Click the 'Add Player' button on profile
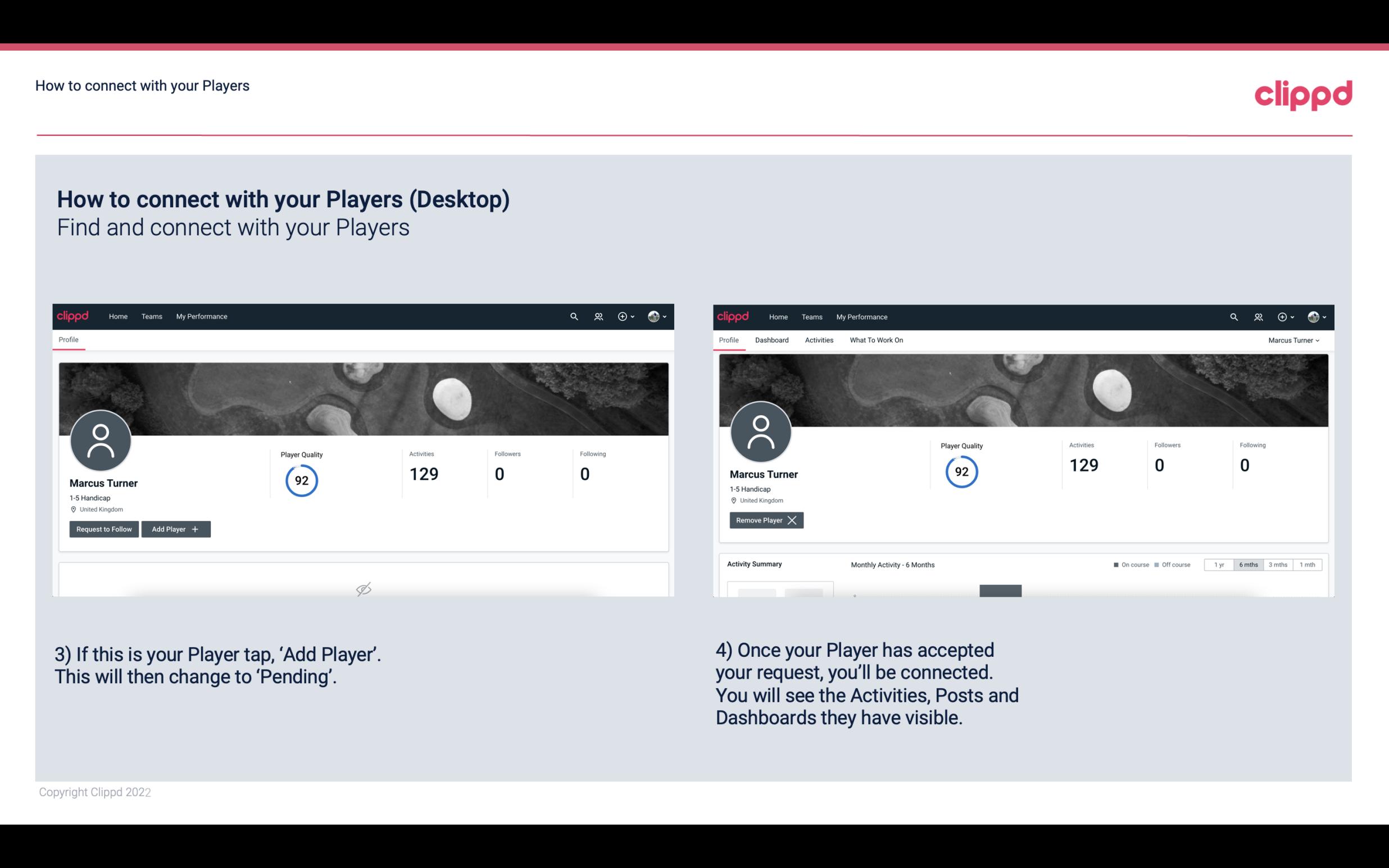The image size is (1389, 868). click(x=176, y=529)
